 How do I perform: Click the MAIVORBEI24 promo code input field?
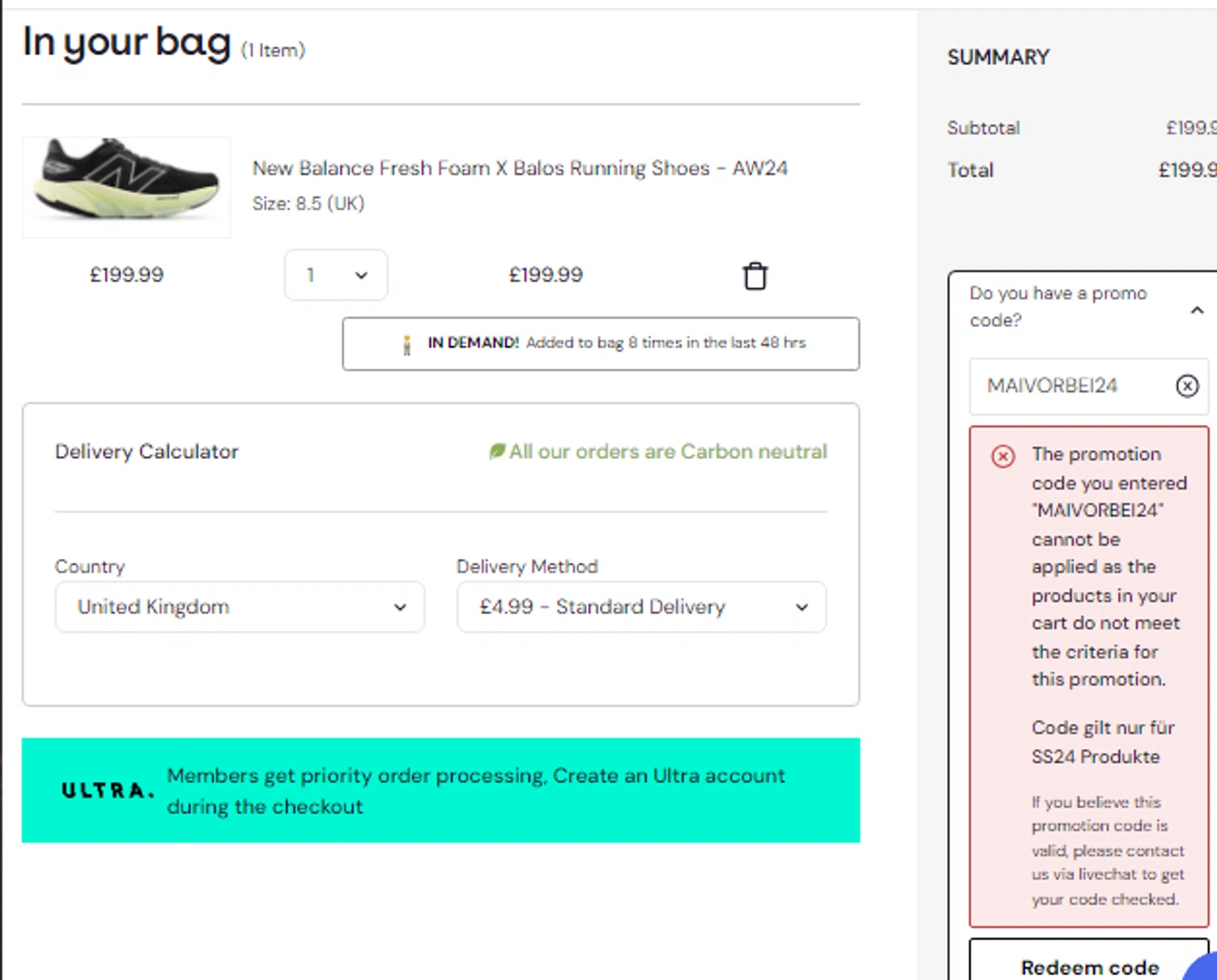click(1089, 386)
